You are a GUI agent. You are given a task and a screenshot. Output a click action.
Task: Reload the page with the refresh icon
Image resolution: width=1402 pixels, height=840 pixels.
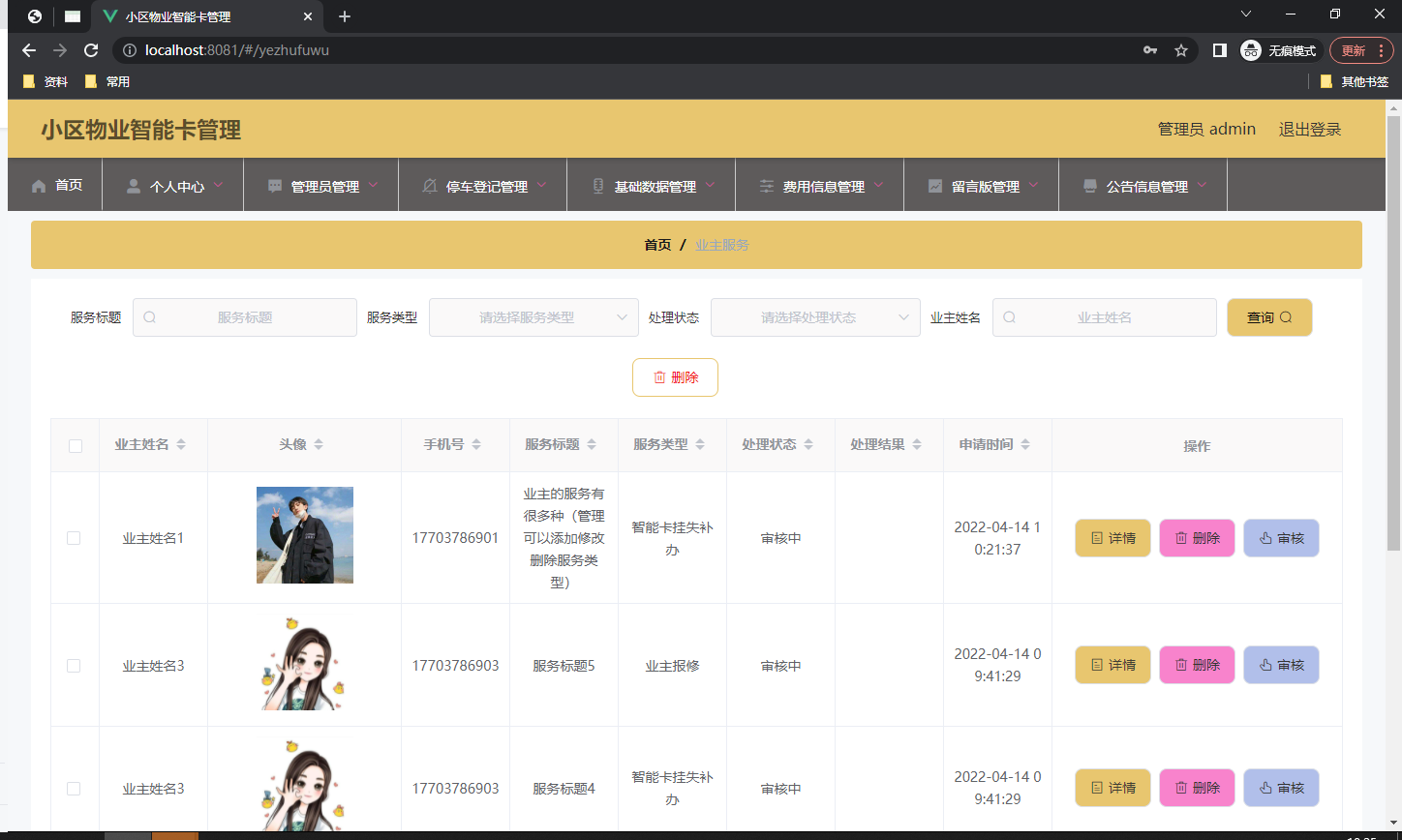pos(91,50)
